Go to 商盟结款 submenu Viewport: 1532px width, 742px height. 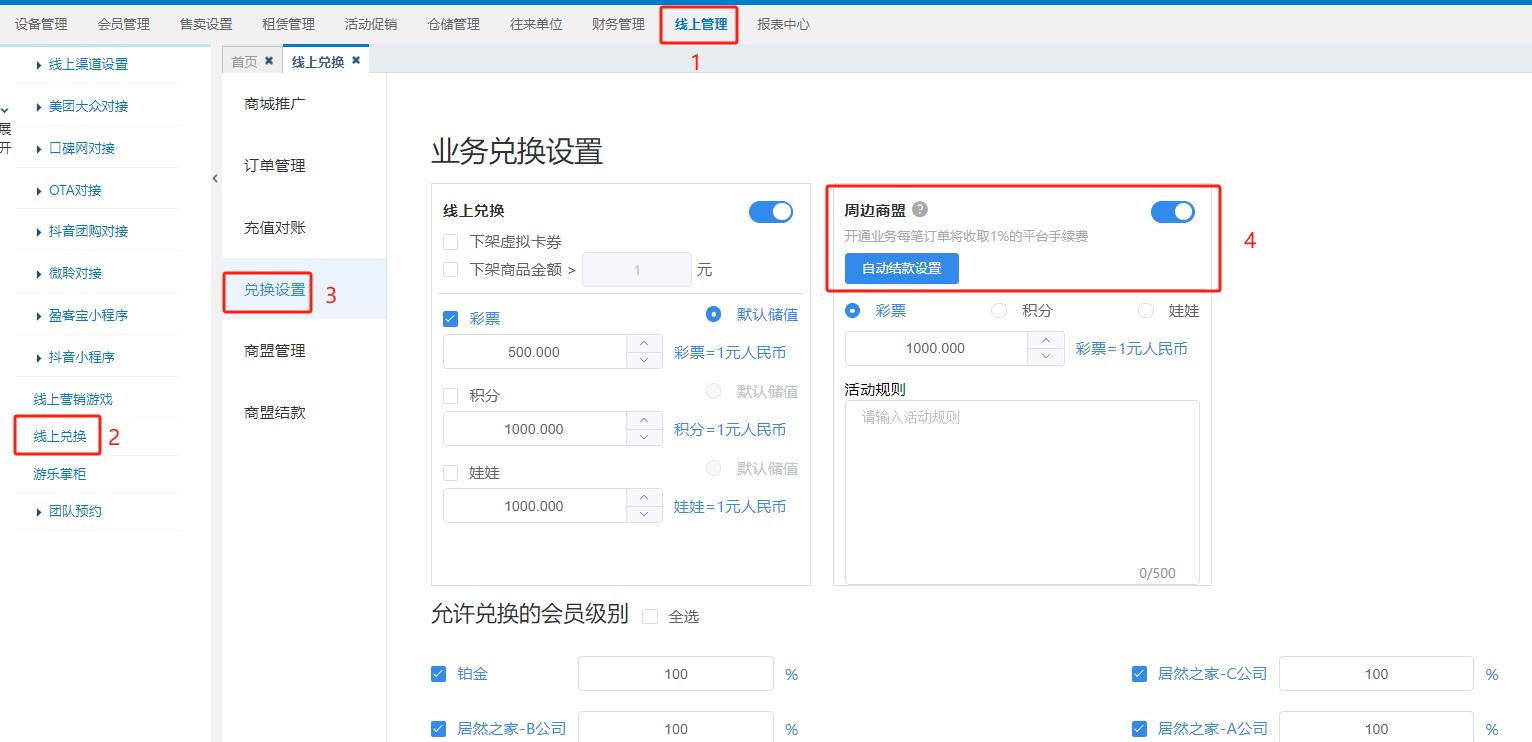275,412
